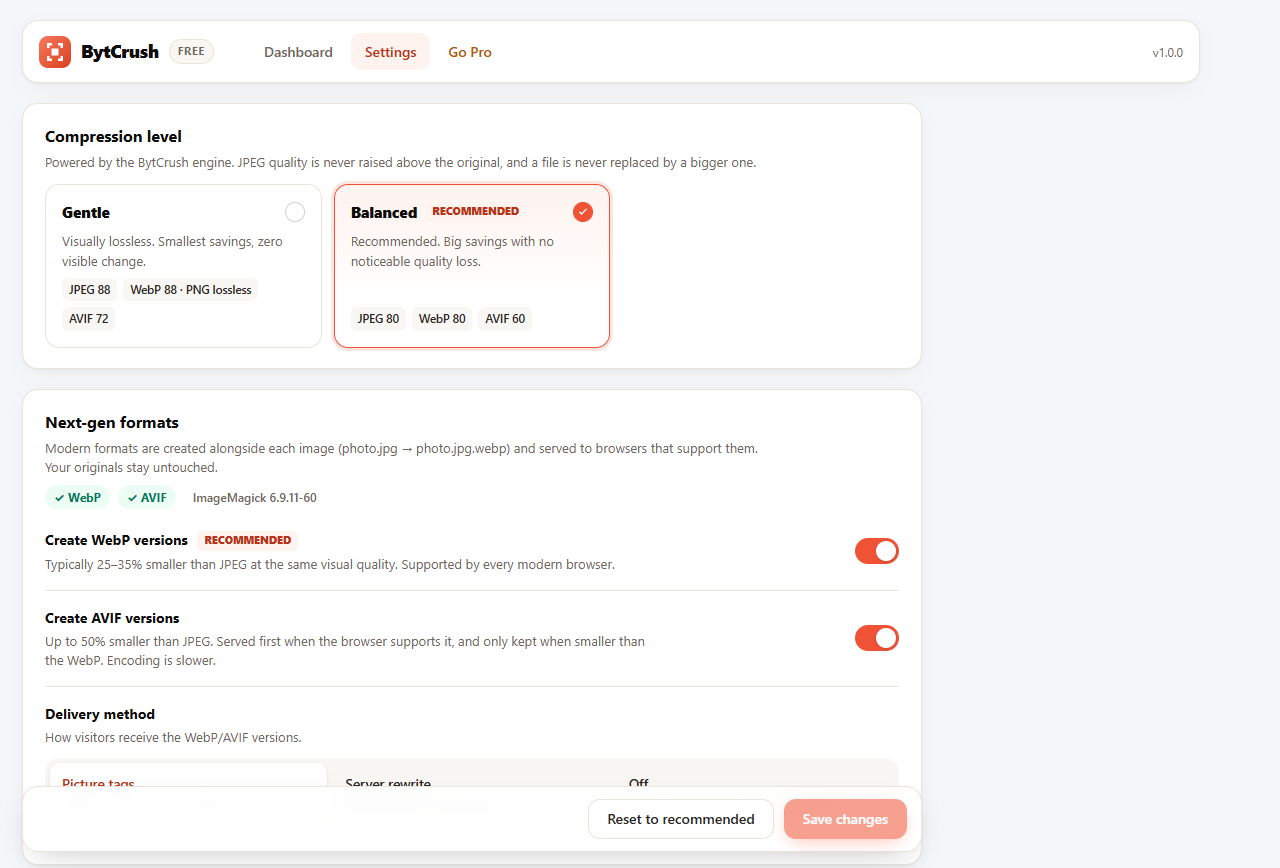Click the 'ImageMagick 6.9.11-60' label
Screen dimensions: 1280x868
pos(255,498)
